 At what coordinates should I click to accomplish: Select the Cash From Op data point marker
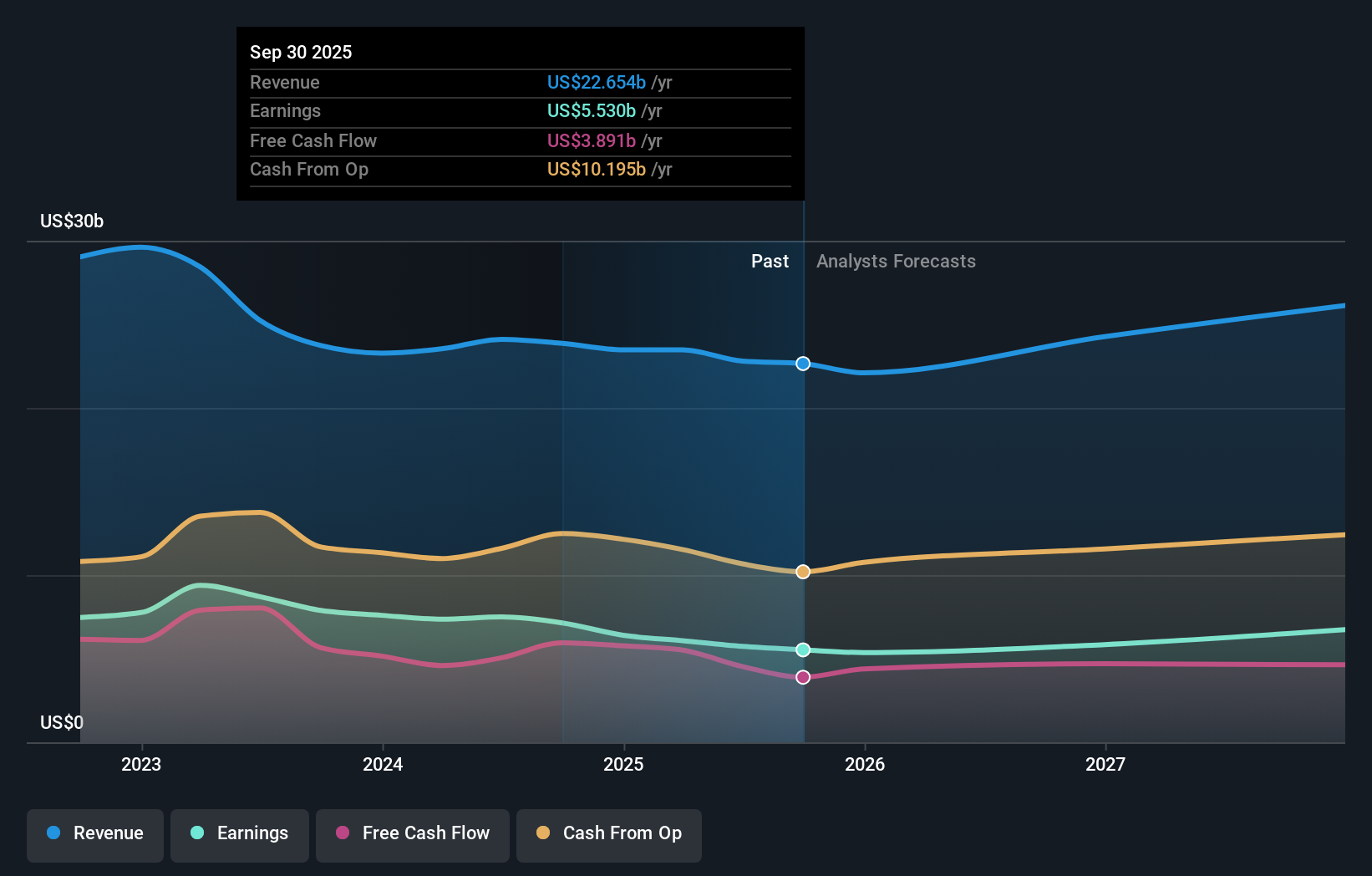click(802, 572)
